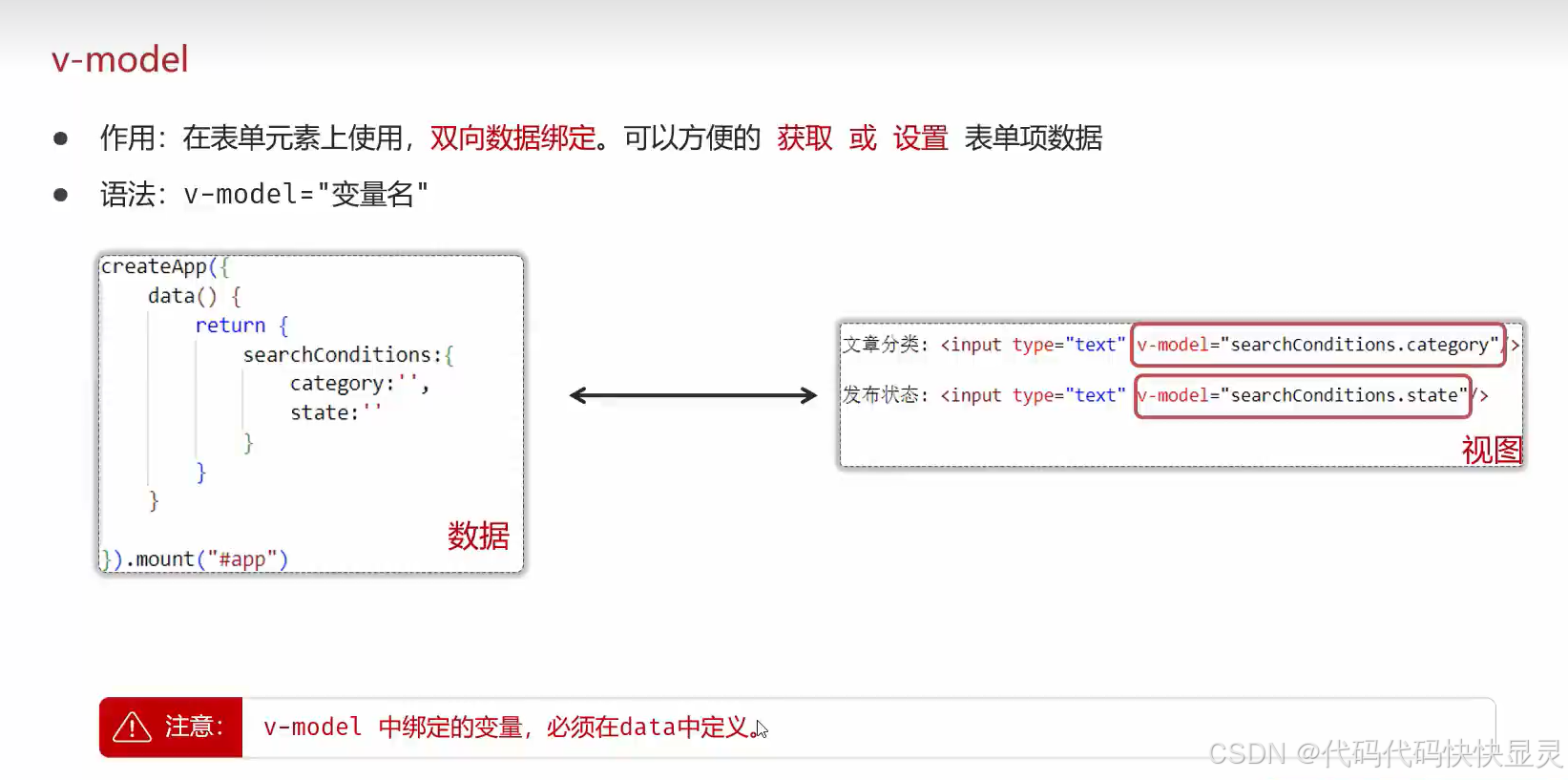Click the red word 或
Screen dimensions: 1568x780
863,138
